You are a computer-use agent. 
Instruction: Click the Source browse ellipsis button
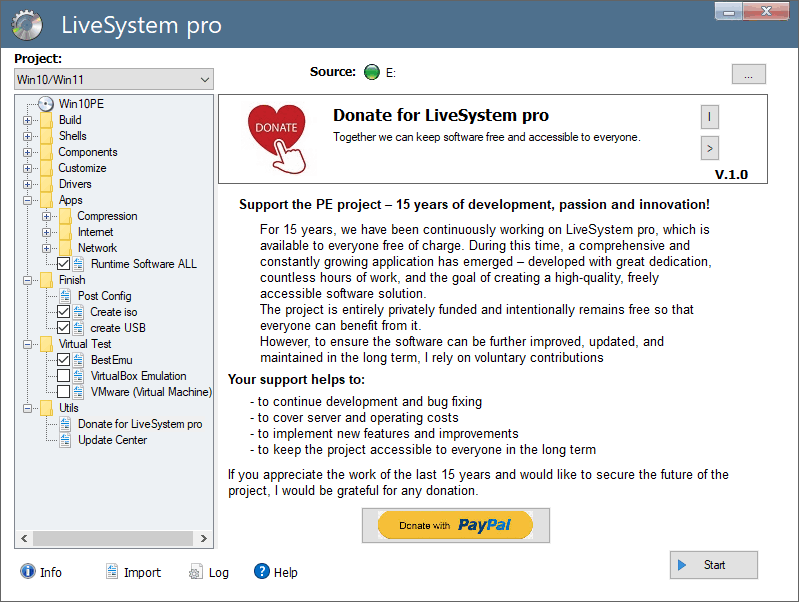pos(748,74)
